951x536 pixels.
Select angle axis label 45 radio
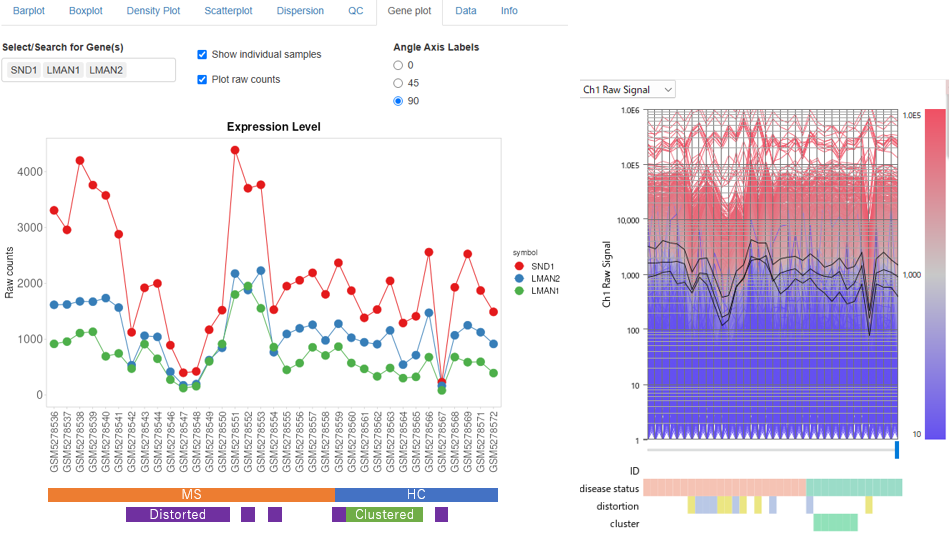(x=398, y=83)
